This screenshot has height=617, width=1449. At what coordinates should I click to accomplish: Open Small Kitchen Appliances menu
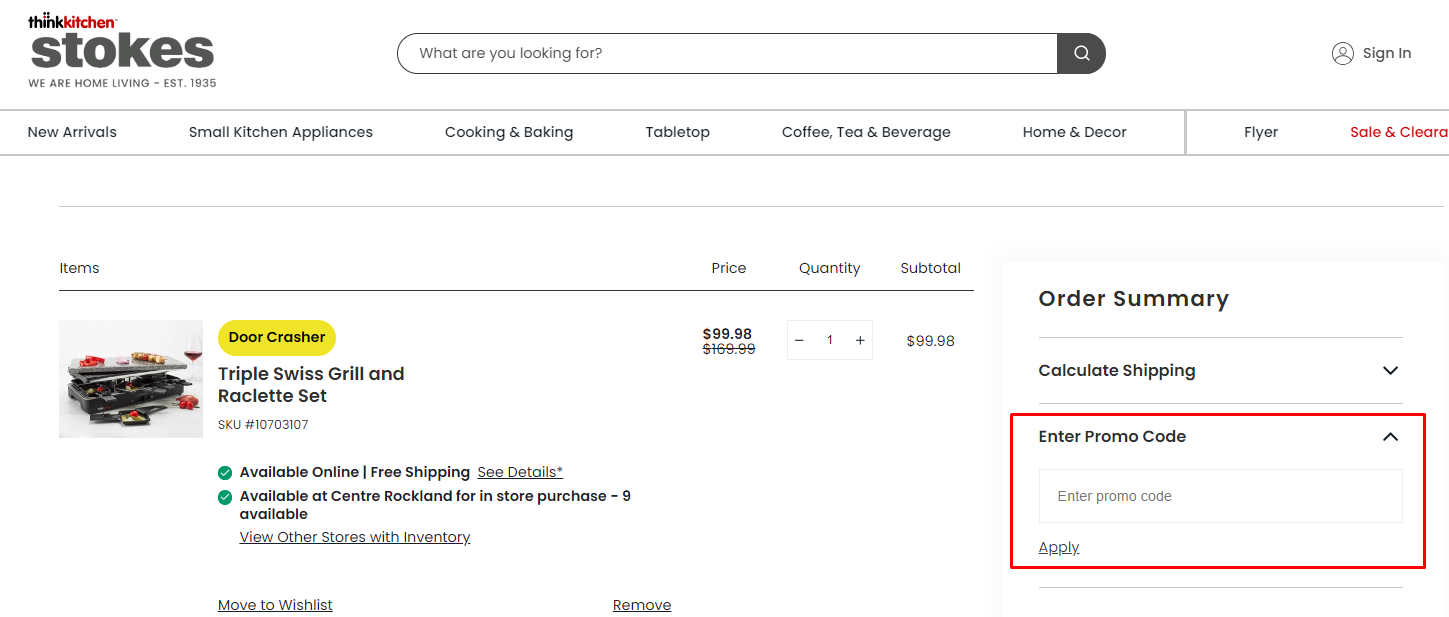point(281,132)
